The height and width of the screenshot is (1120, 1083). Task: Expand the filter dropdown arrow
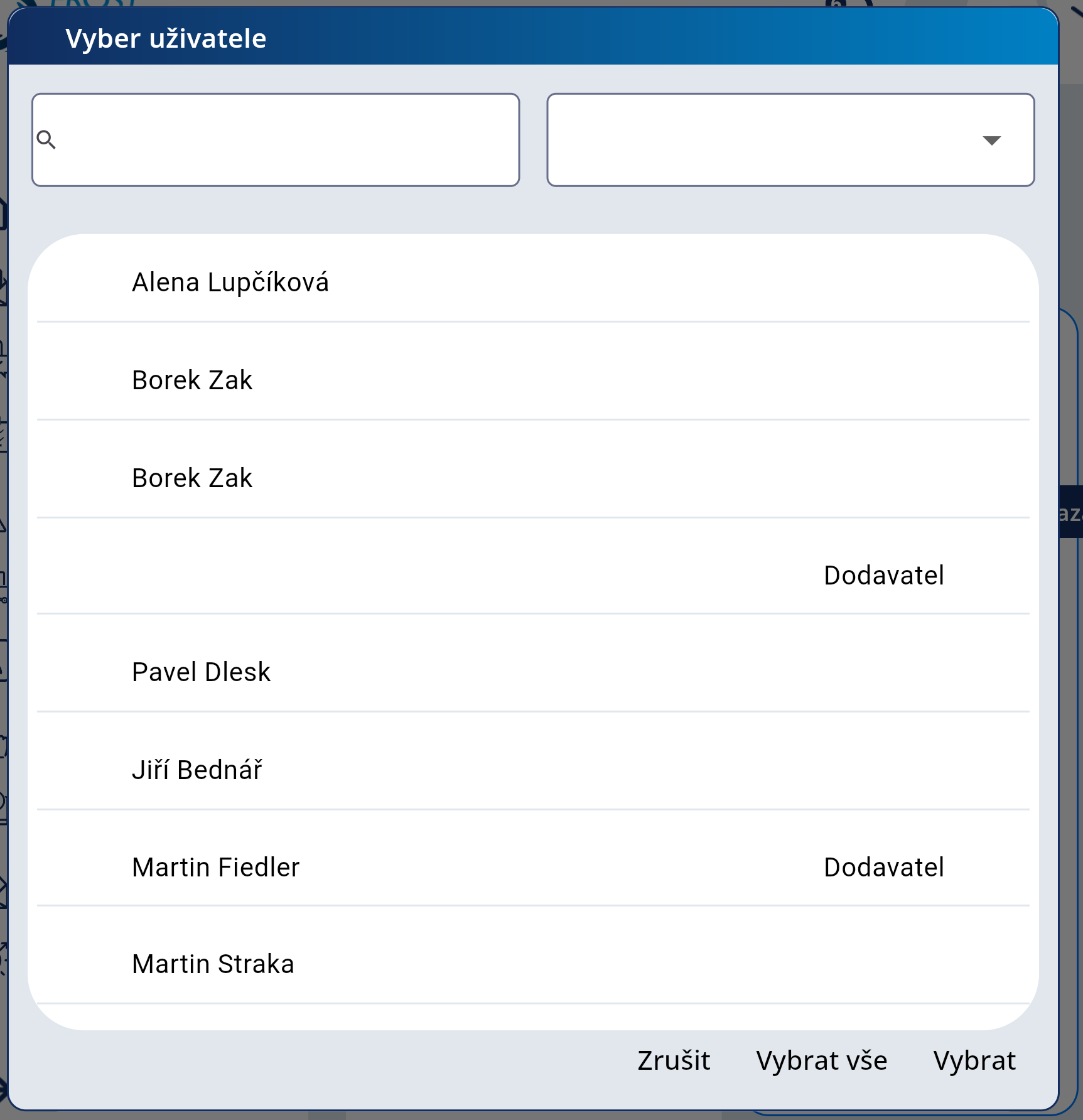click(x=991, y=141)
